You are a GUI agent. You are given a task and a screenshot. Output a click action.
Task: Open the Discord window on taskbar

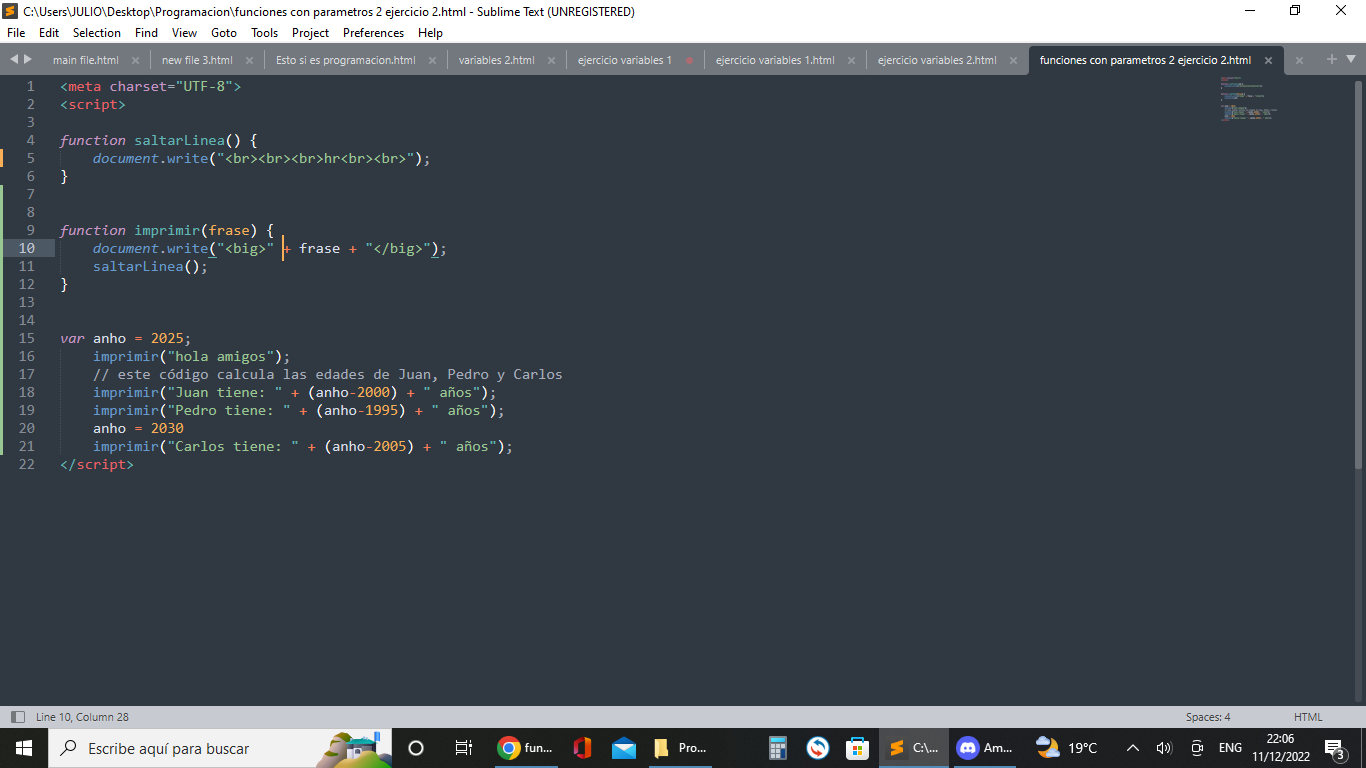(x=985, y=748)
